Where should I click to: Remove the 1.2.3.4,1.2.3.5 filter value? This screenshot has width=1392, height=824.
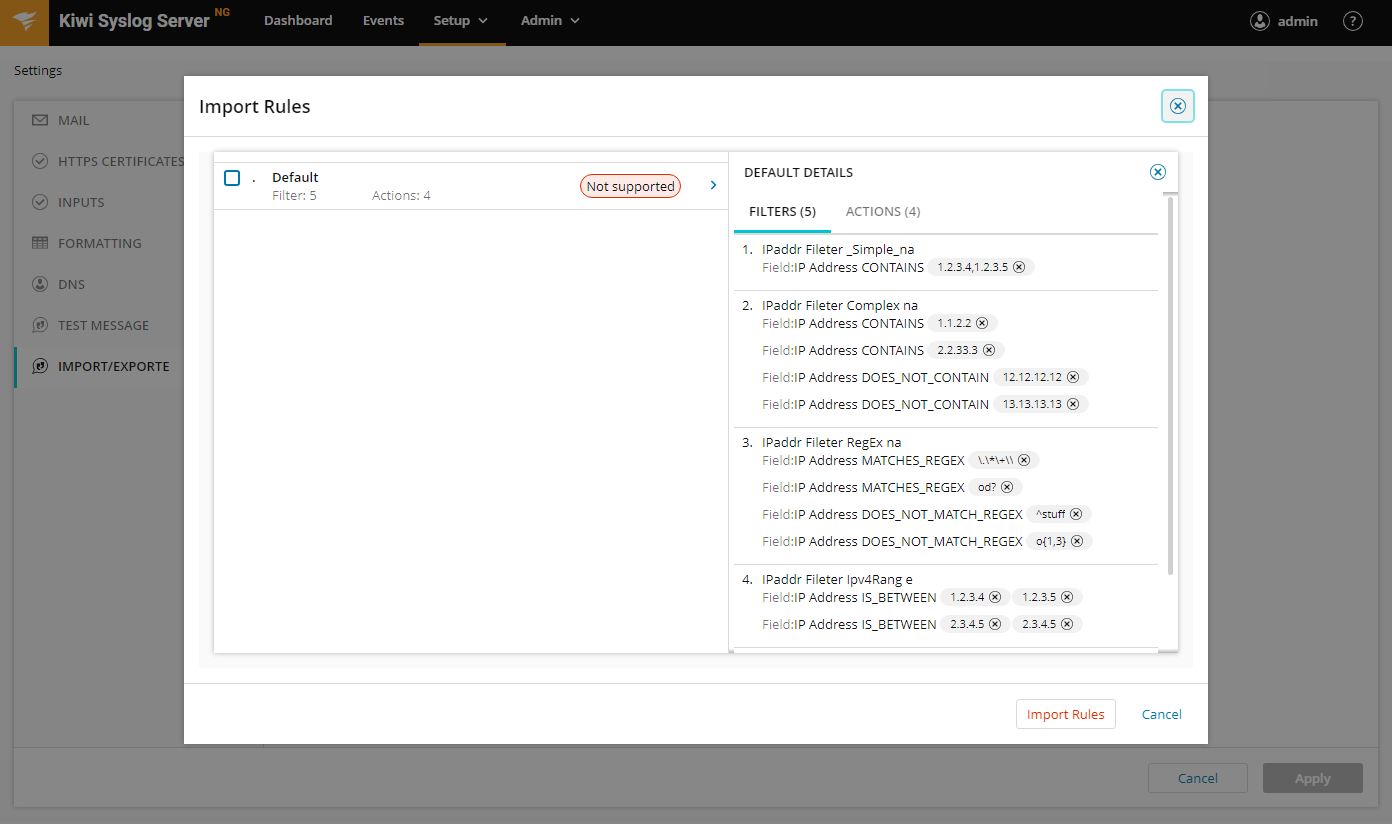tap(1019, 267)
